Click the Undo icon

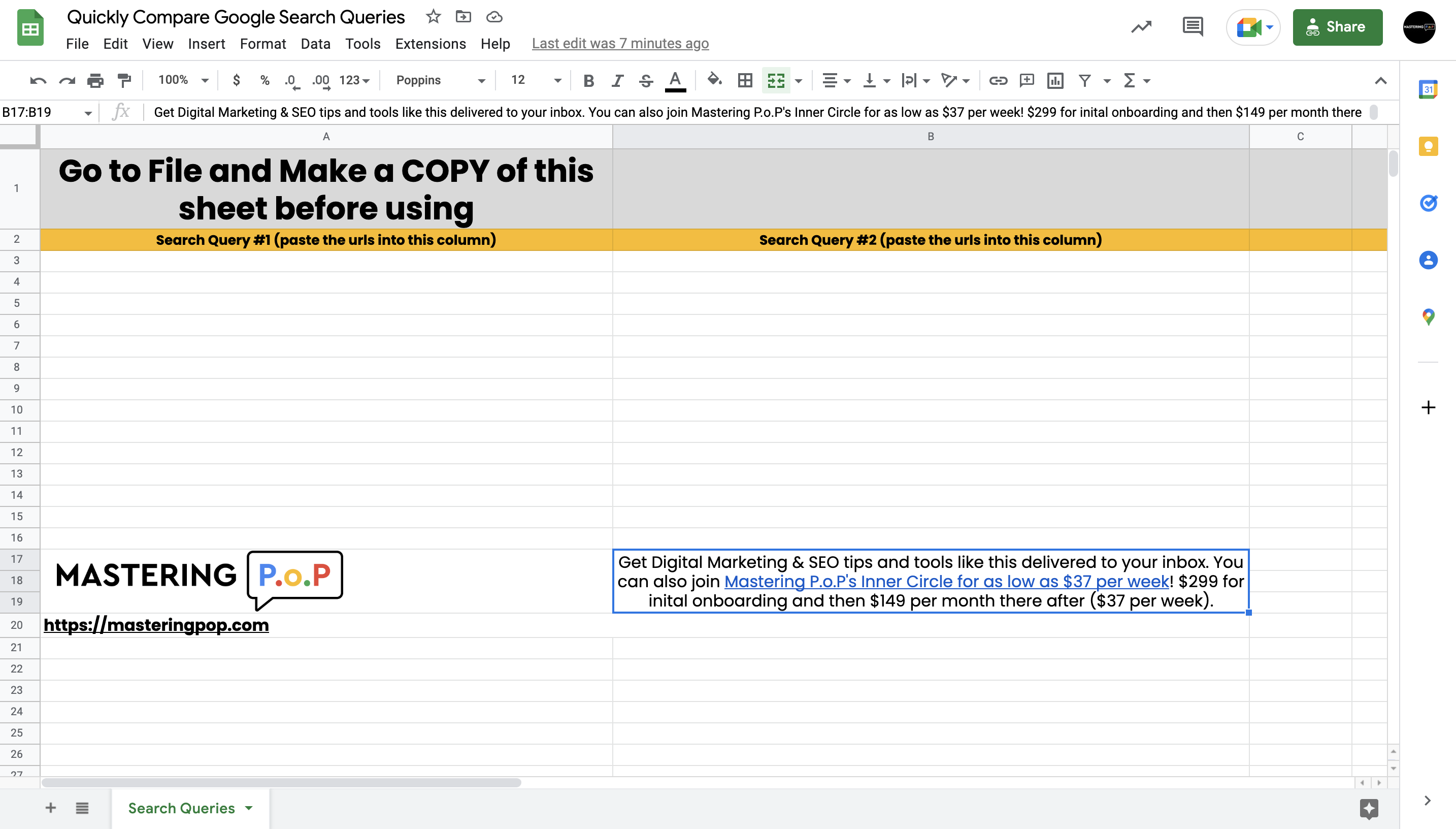coord(38,80)
